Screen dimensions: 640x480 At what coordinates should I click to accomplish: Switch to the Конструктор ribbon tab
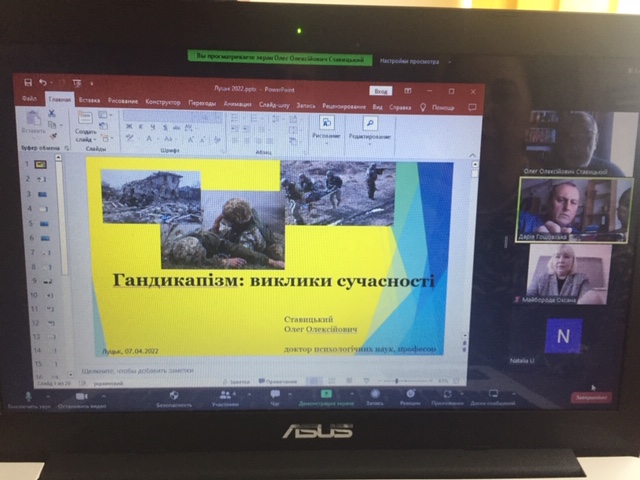[x=163, y=102]
